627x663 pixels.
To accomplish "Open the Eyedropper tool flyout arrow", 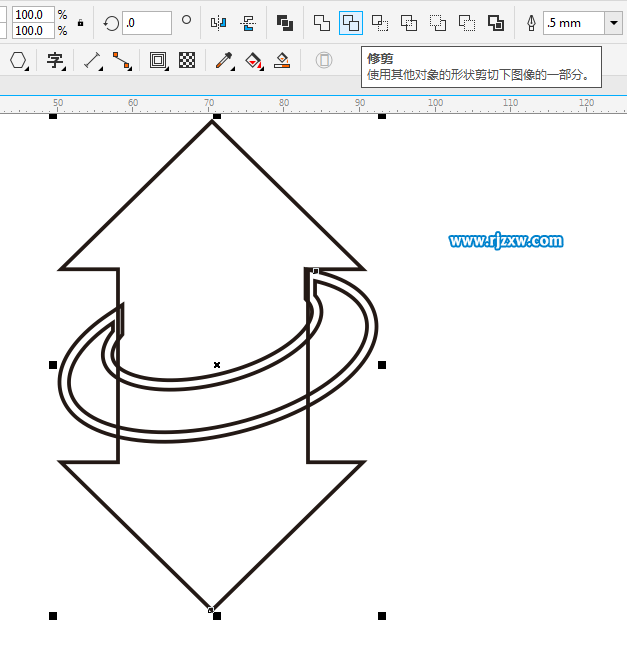I will point(233,68).
